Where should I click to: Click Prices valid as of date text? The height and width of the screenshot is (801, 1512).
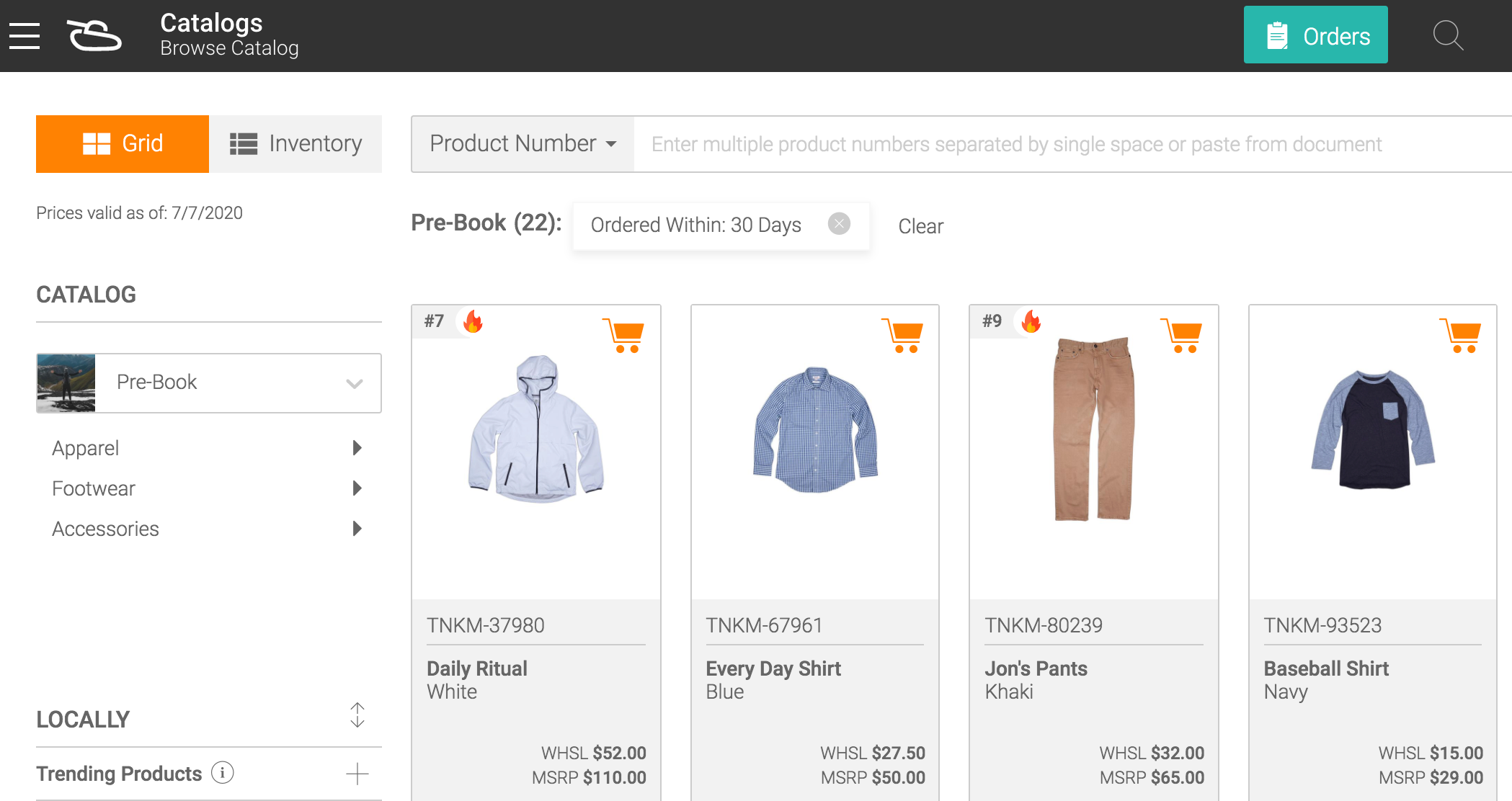point(139,213)
